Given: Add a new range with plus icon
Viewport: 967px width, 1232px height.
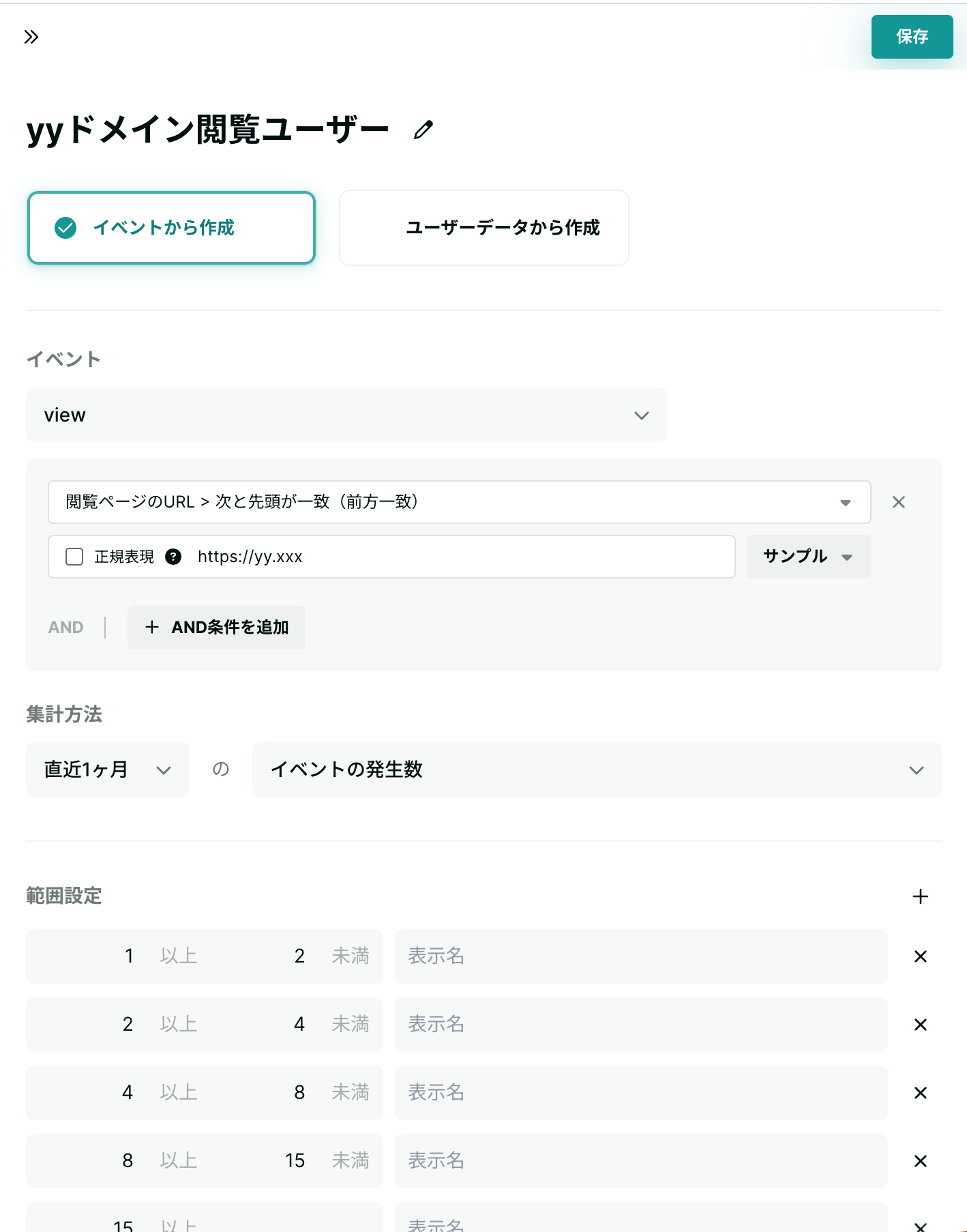Looking at the screenshot, I should click(x=921, y=896).
